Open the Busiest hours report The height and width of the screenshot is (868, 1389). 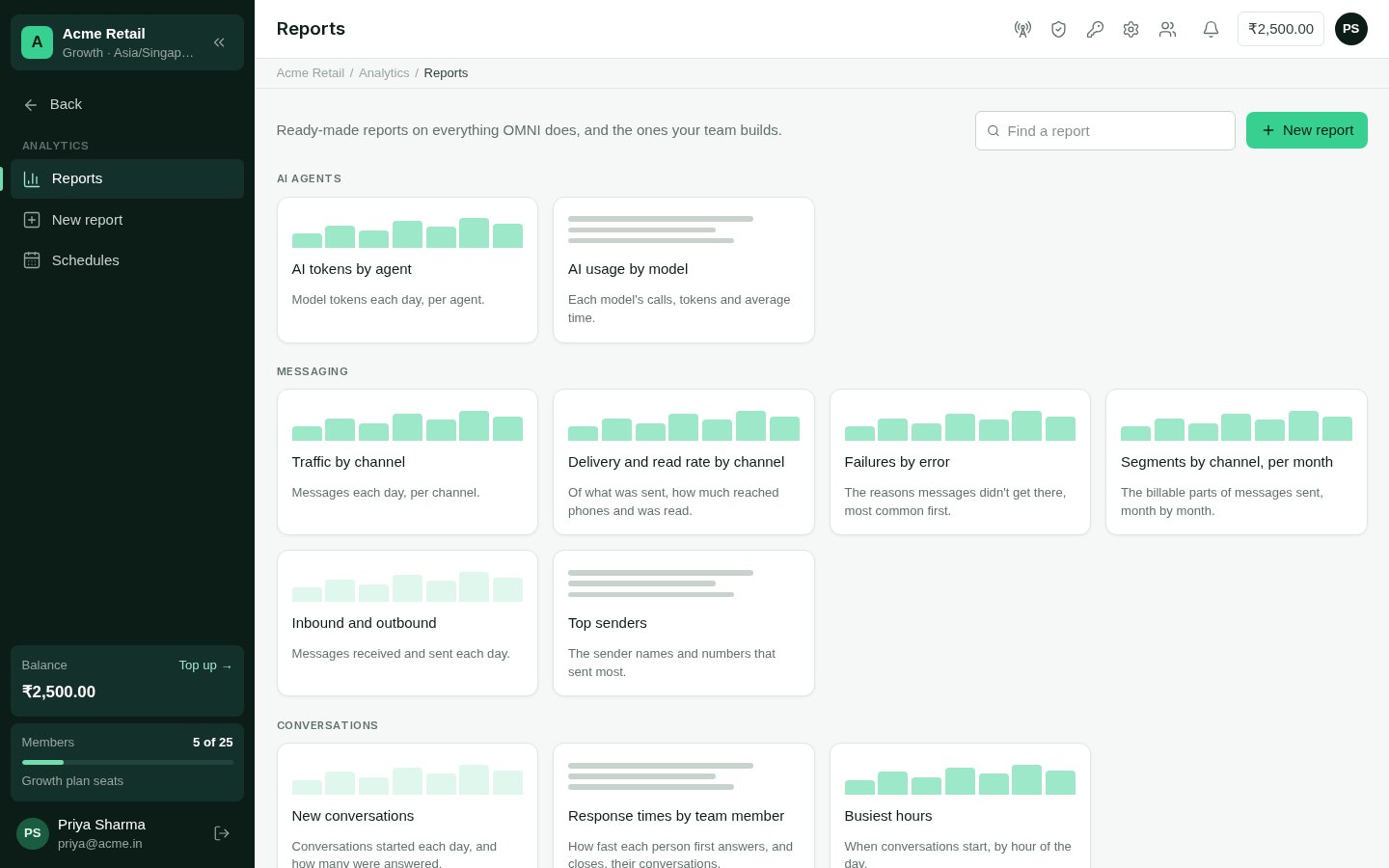point(960,806)
